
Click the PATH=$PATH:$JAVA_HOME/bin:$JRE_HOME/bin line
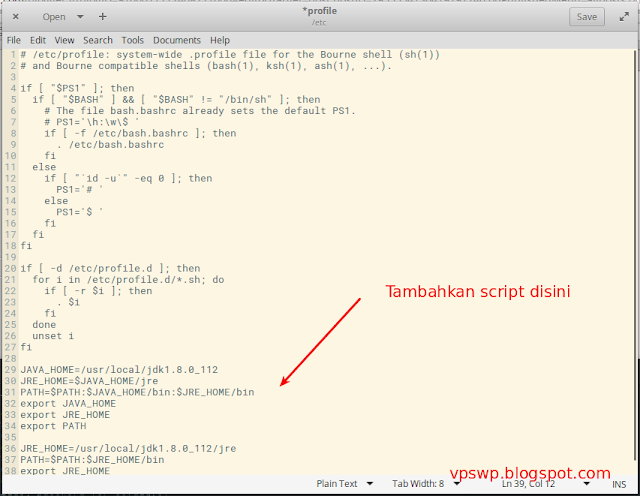click(x=138, y=392)
